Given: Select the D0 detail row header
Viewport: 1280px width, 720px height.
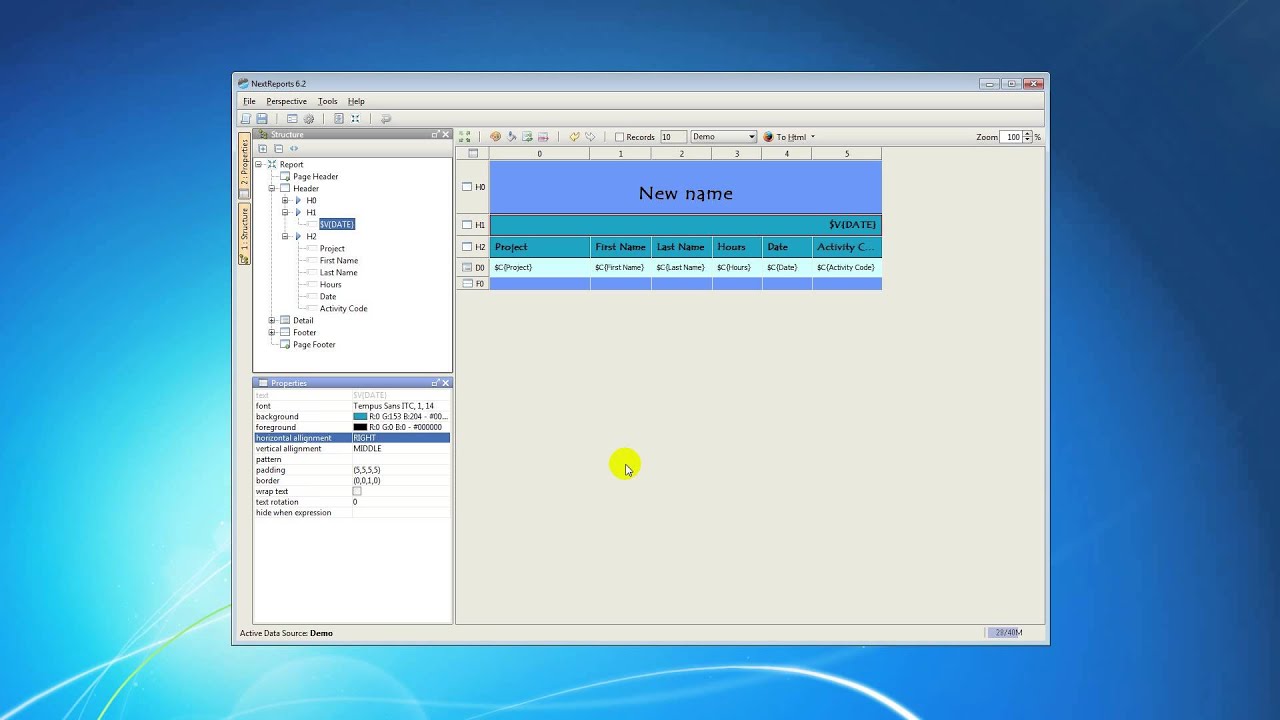Looking at the screenshot, I should tap(473, 268).
